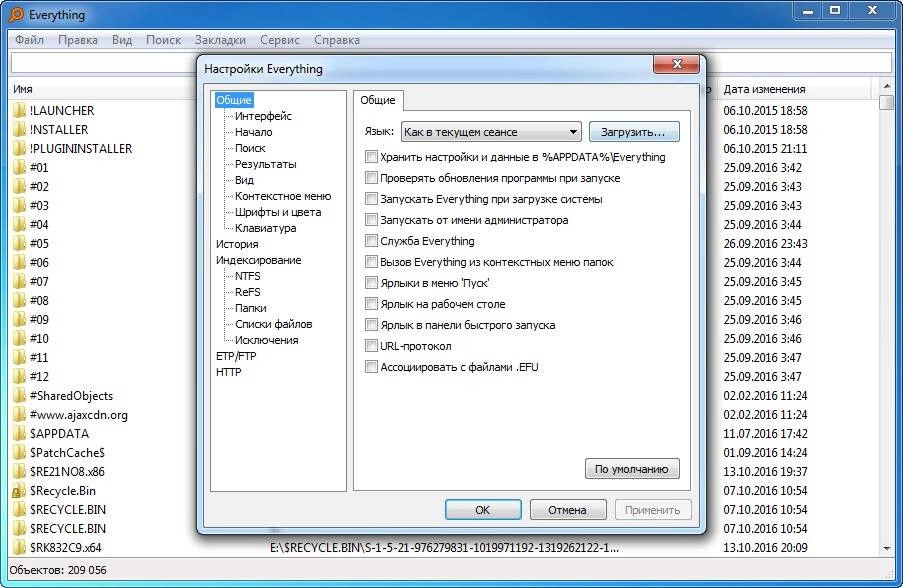Image resolution: width=903 pixels, height=588 pixels.
Task: Open the Правка menu
Action: coord(78,40)
